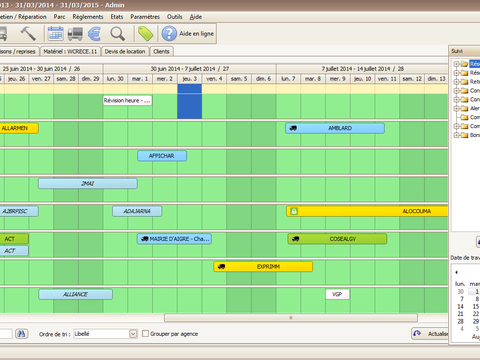This screenshot has width=480, height=360.
Task: Open the calendar planning icon
Action: (x=55, y=33)
